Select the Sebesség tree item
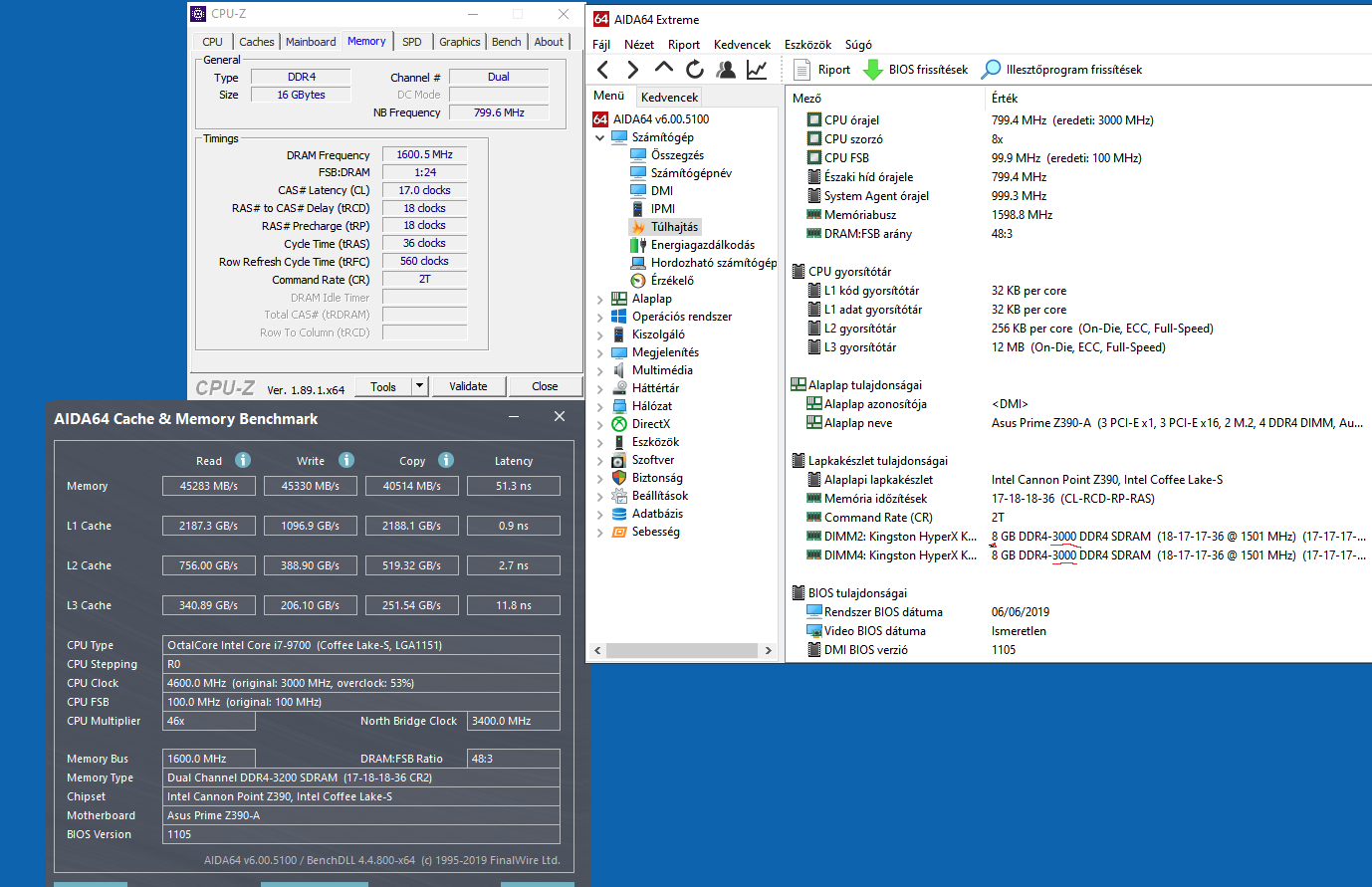 (656, 532)
